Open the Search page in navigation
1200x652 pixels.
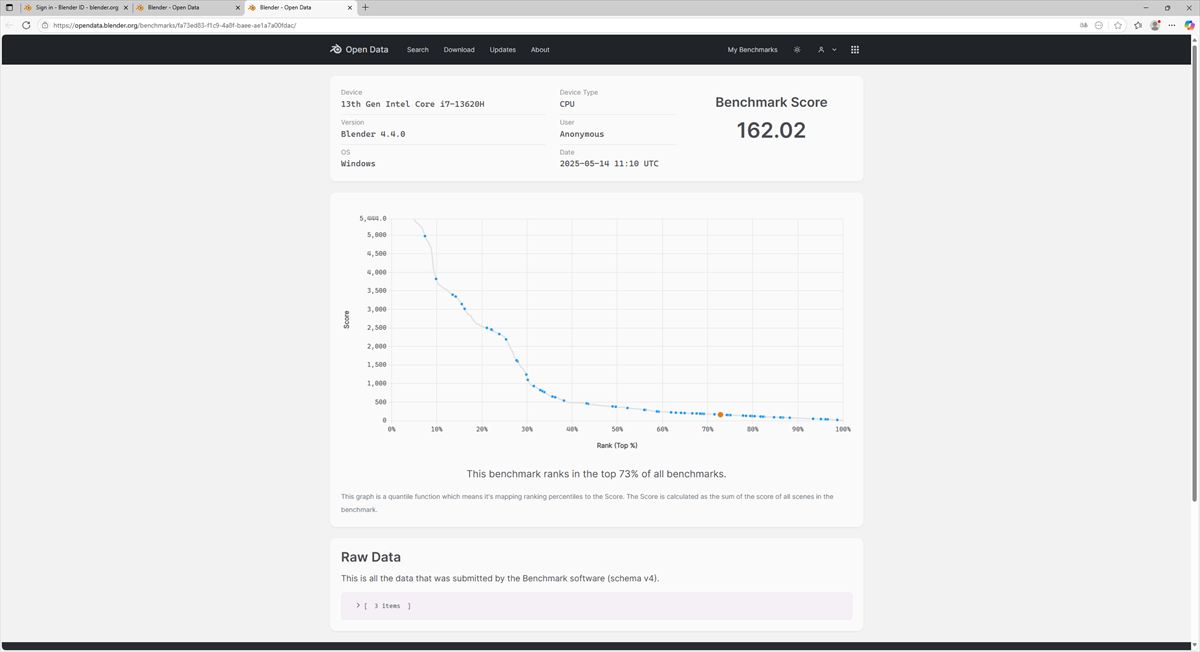(x=418, y=49)
